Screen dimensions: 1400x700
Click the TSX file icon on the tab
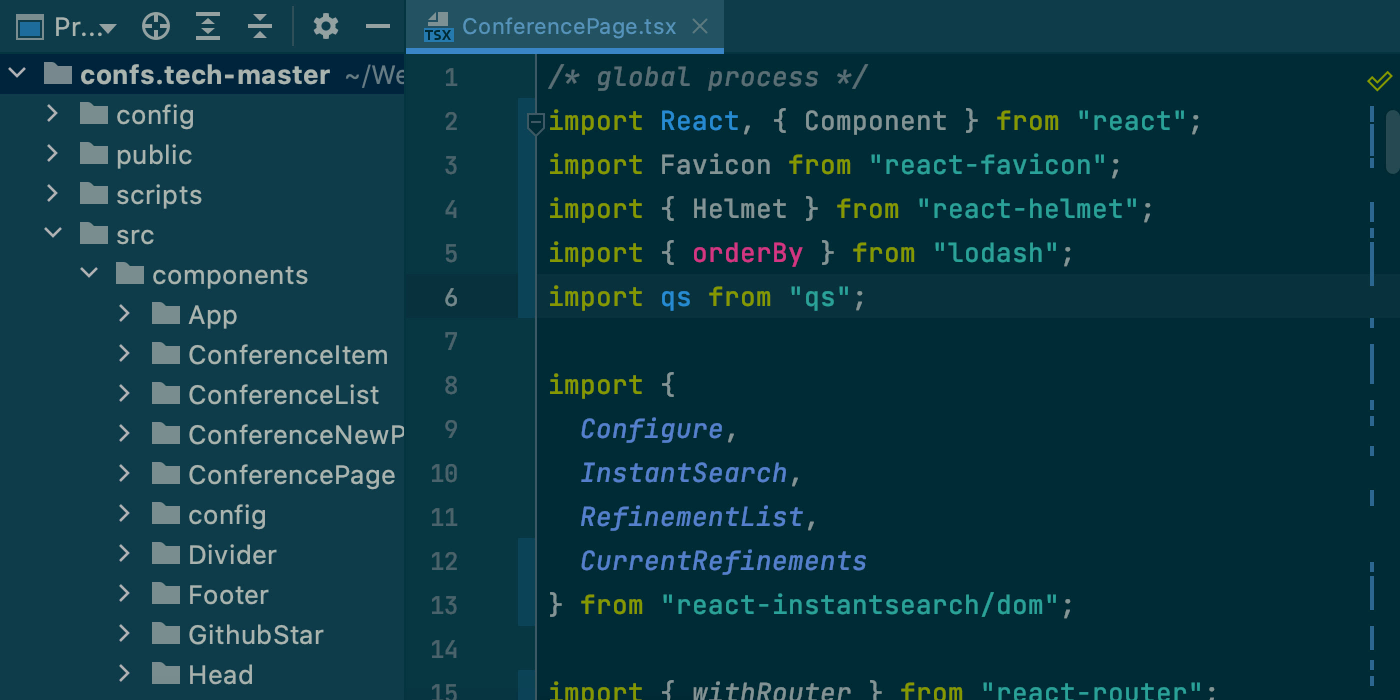[x=437, y=28]
